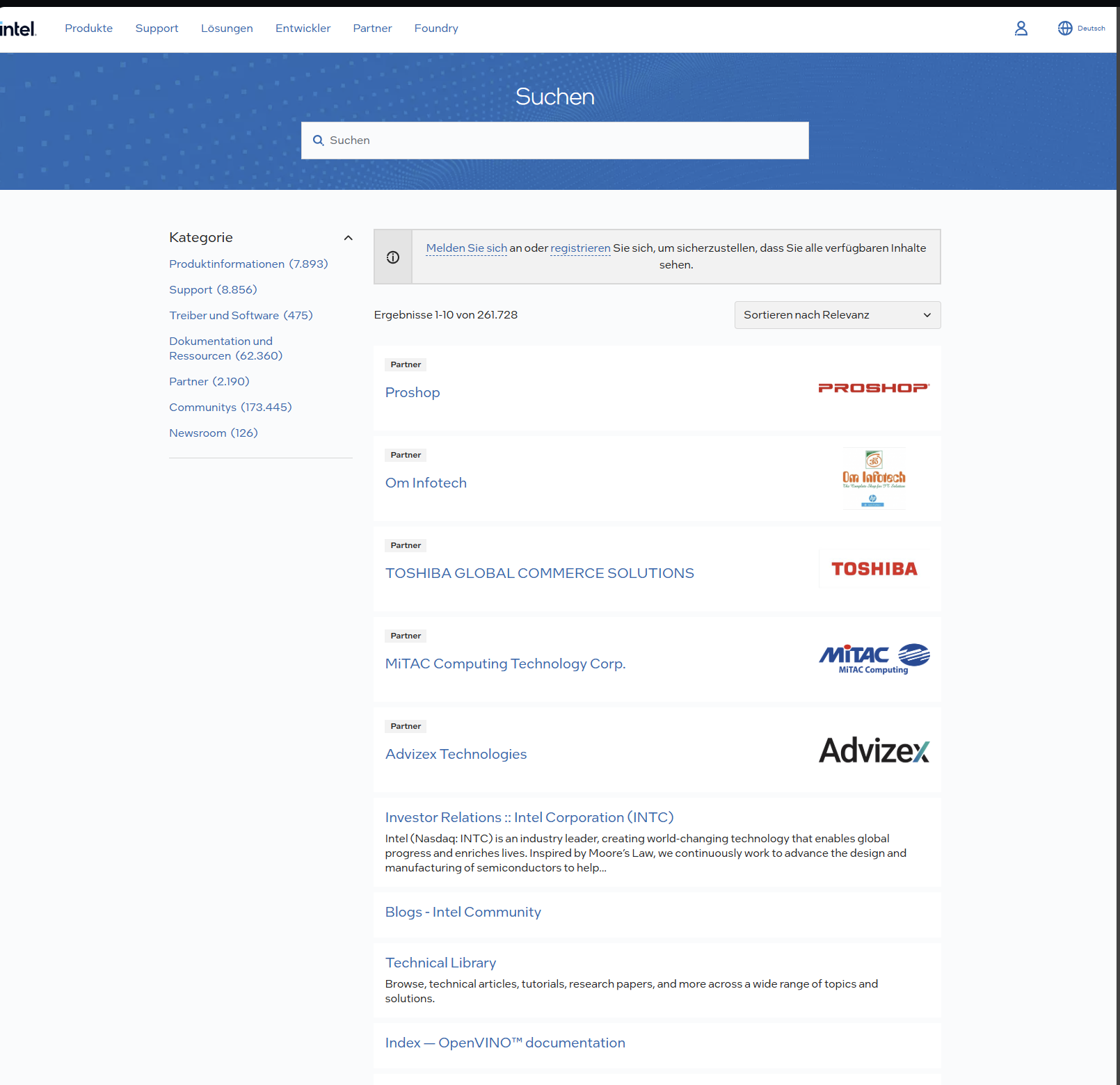
Task: Focus the Suchen search field
Action: [x=555, y=140]
